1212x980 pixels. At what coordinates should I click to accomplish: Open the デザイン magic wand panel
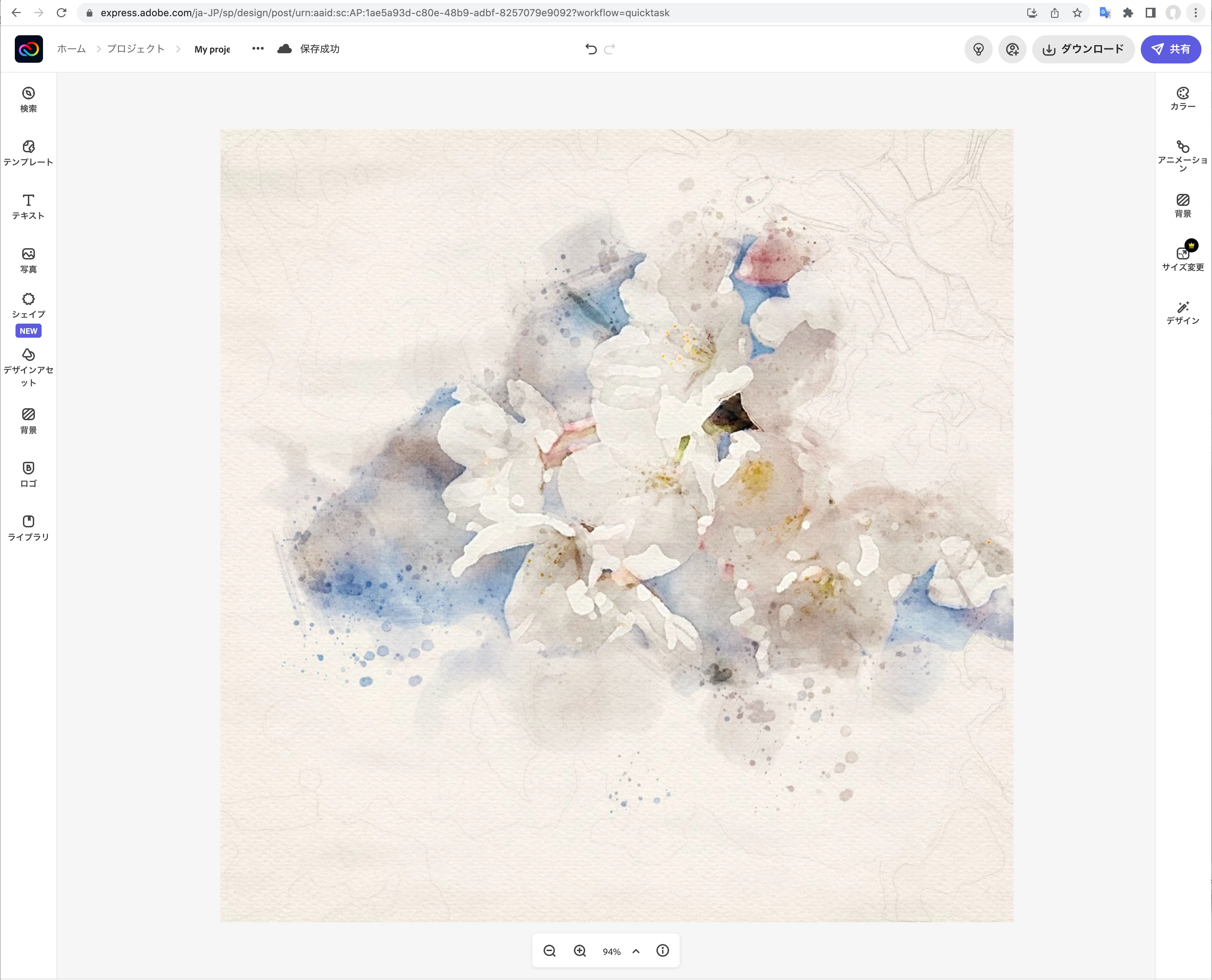coord(1183,312)
